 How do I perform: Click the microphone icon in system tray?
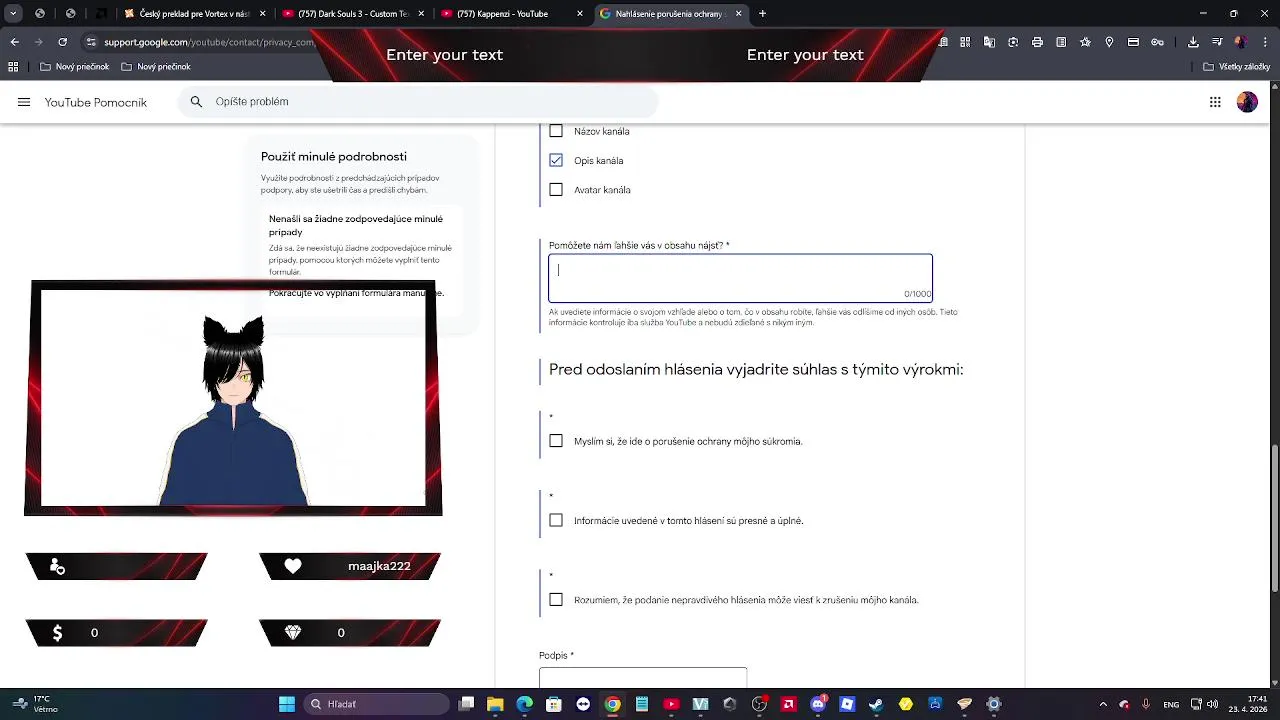click(1146, 704)
